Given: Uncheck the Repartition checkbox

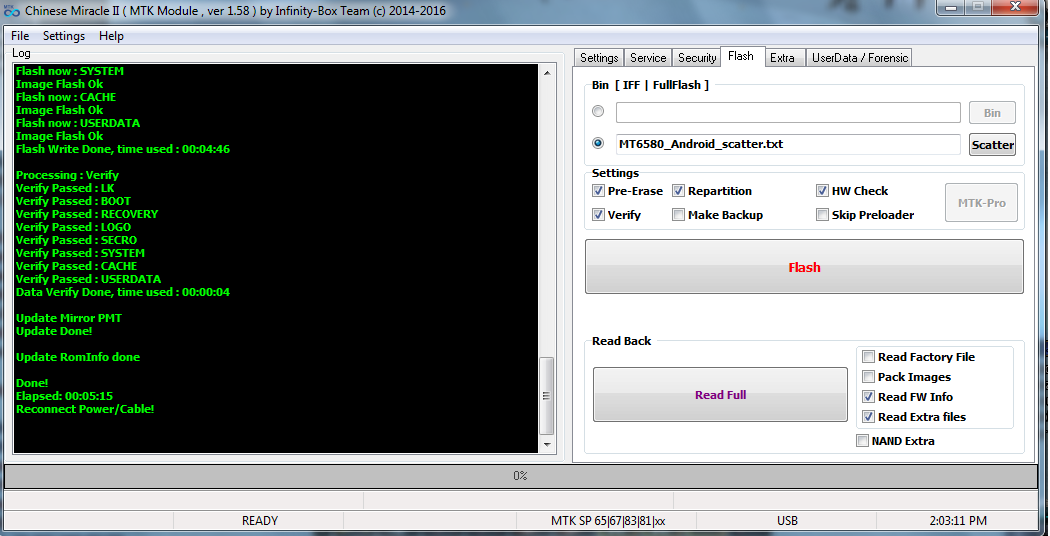Looking at the screenshot, I should coord(678,191).
